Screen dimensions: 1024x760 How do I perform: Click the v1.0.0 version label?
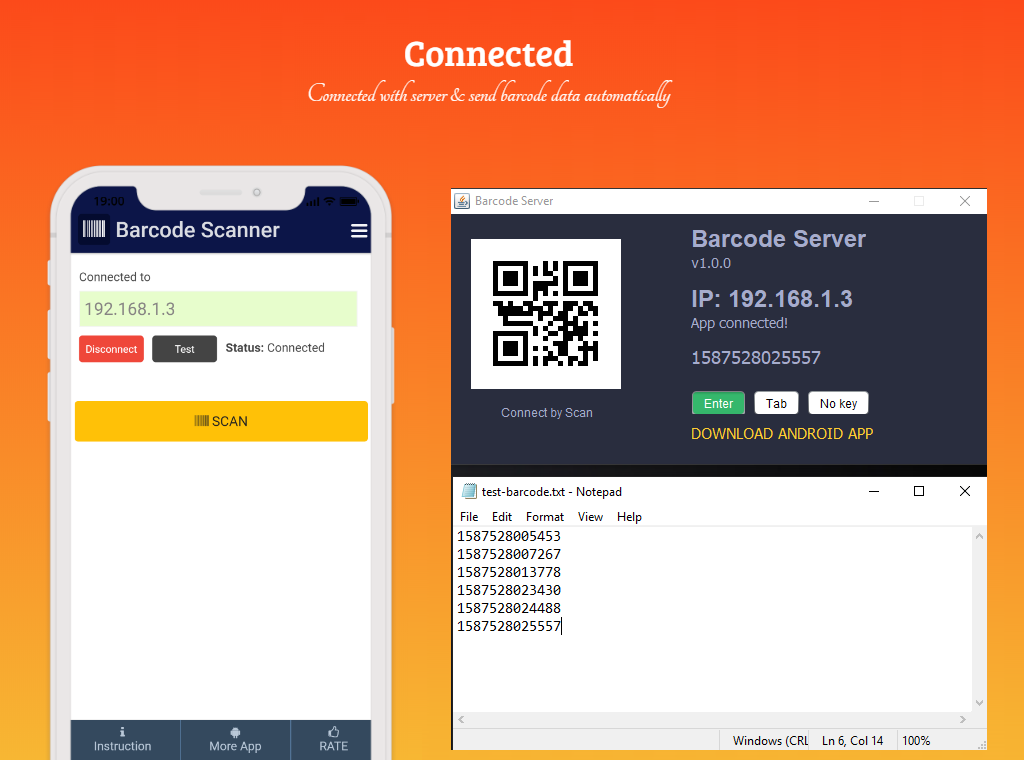(x=711, y=263)
